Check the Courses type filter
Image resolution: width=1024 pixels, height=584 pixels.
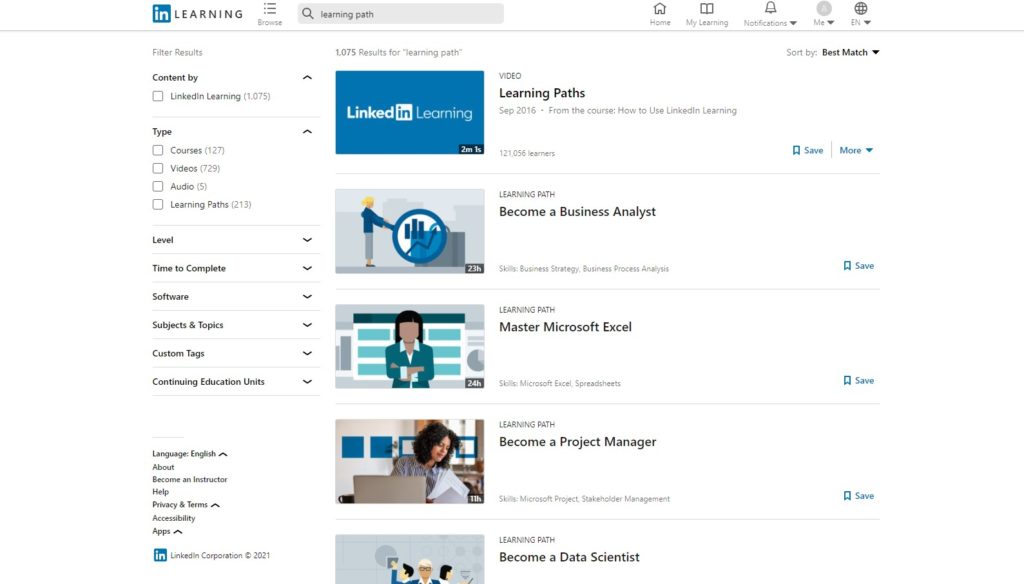click(158, 150)
